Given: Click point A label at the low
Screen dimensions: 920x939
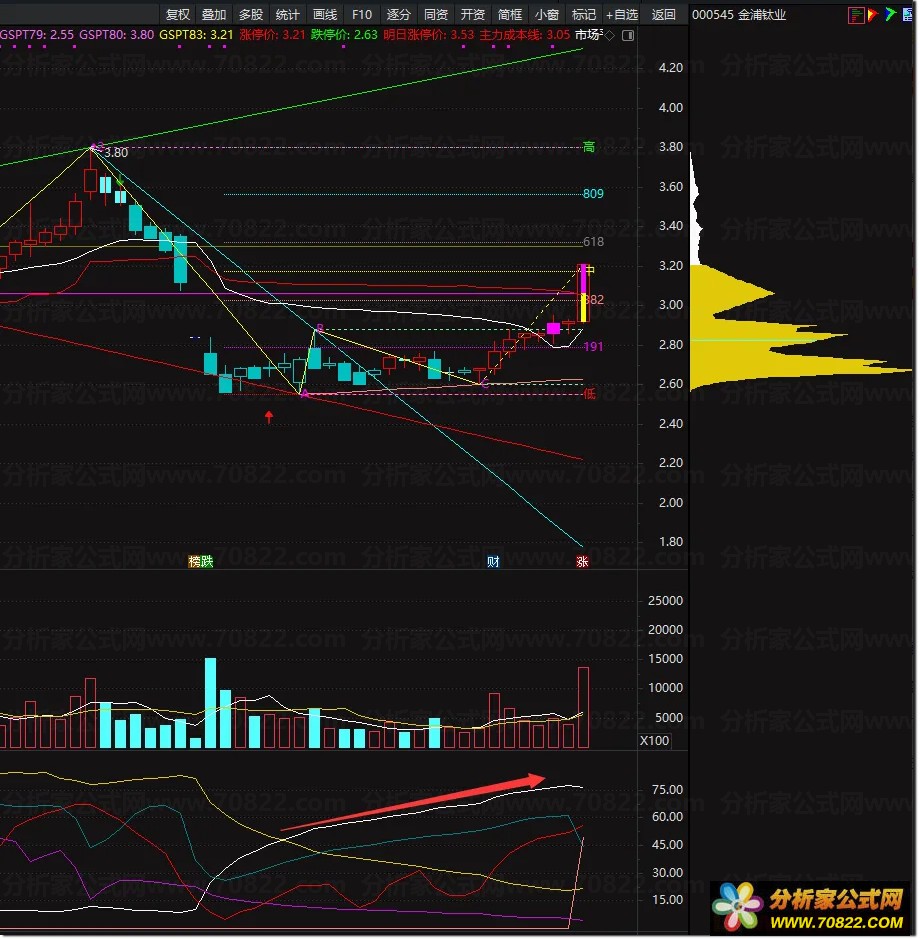Looking at the screenshot, I should [x=305, y=393].
